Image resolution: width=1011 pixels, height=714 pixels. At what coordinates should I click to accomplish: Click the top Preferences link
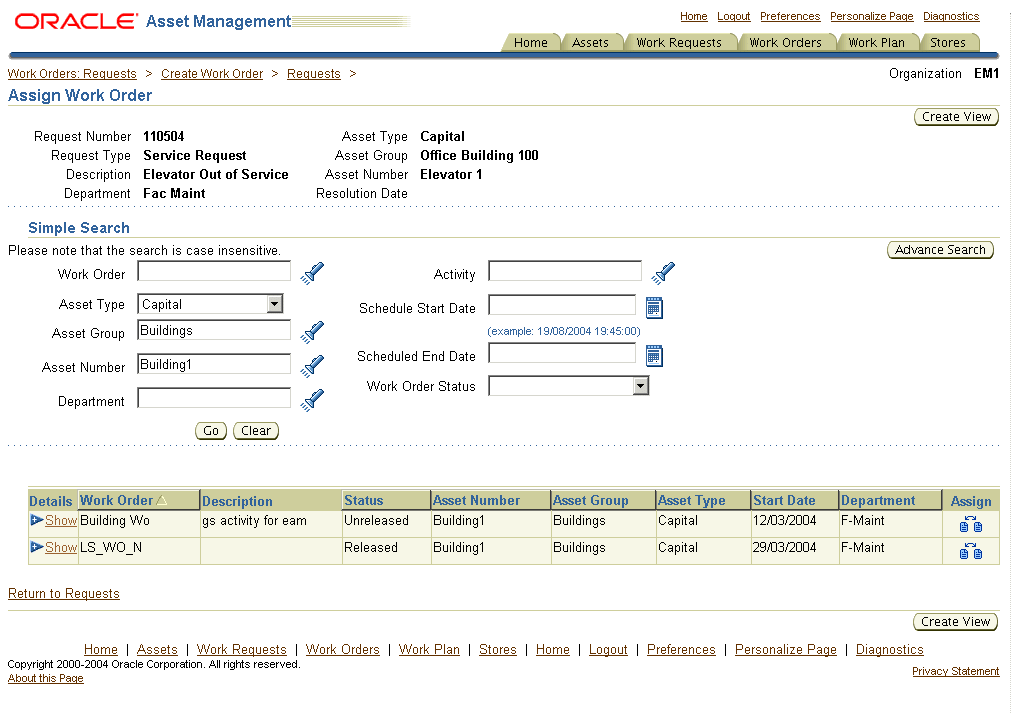790,16
